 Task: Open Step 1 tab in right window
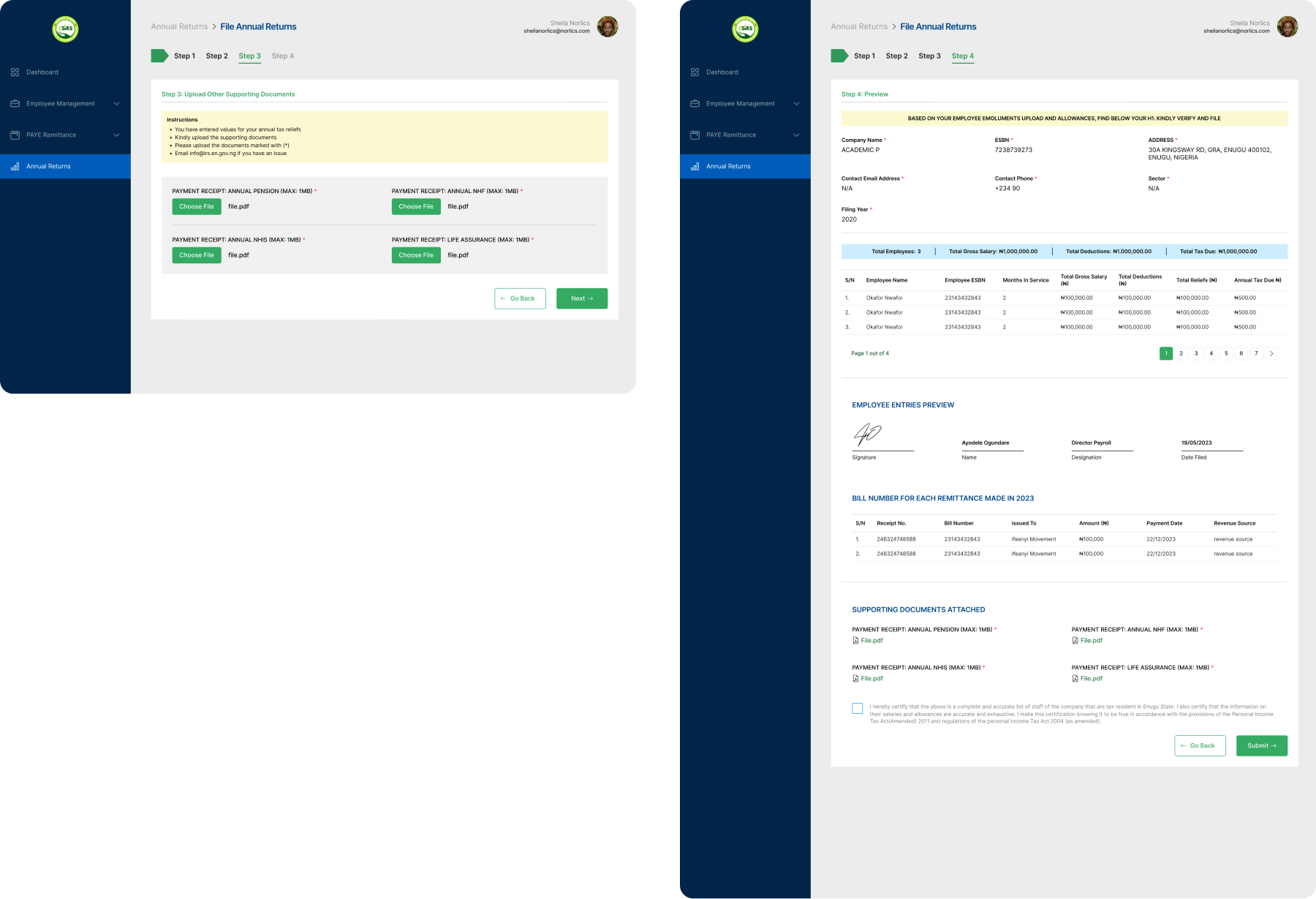pyautogui.click(x=864, y=56)
